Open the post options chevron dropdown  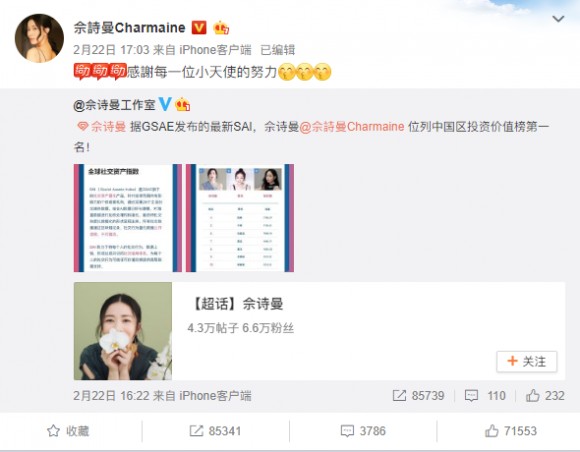[x=558, y=18]
